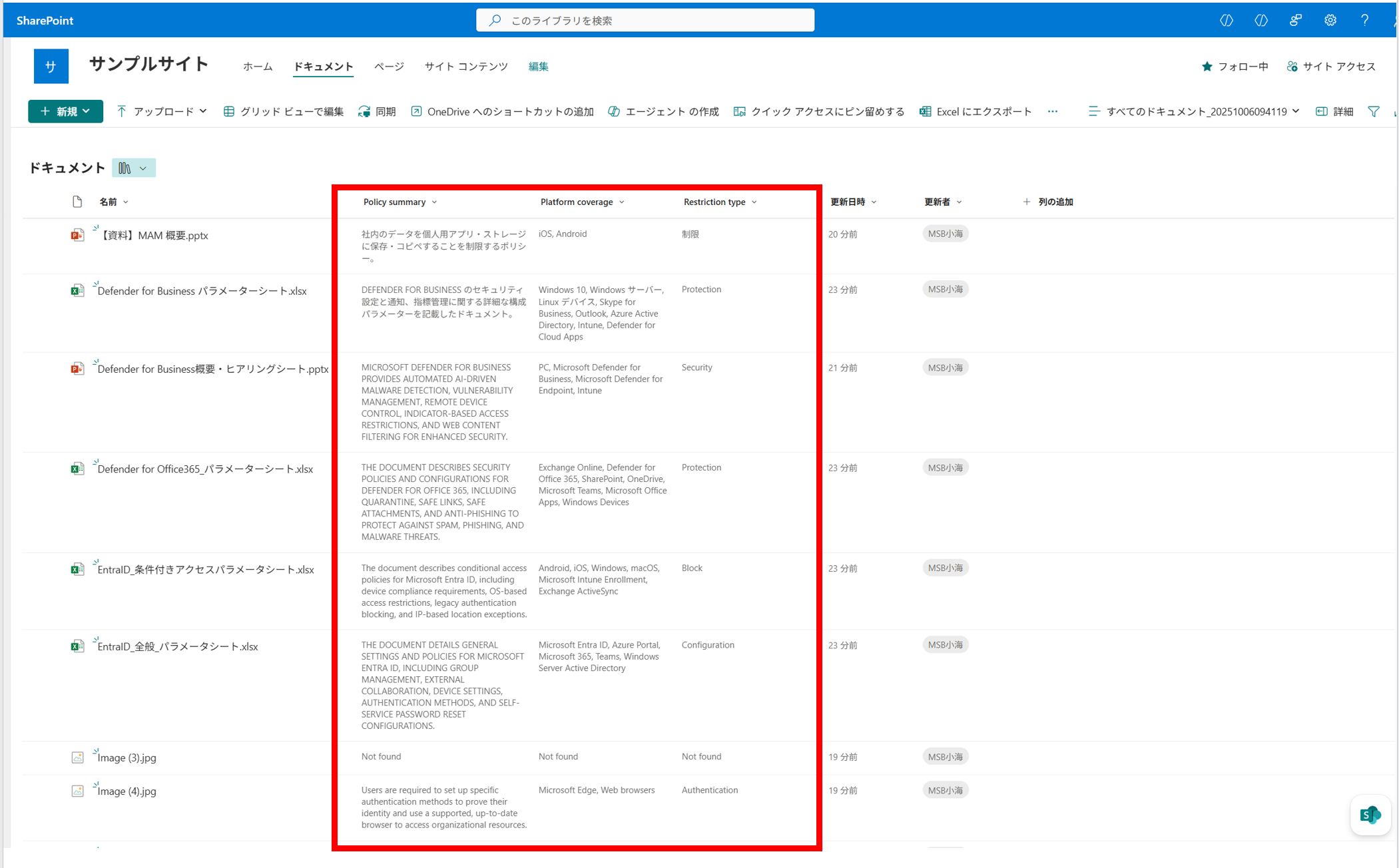
Task: Go to ホーム navigation tab
Action: [x=258, y=66]
